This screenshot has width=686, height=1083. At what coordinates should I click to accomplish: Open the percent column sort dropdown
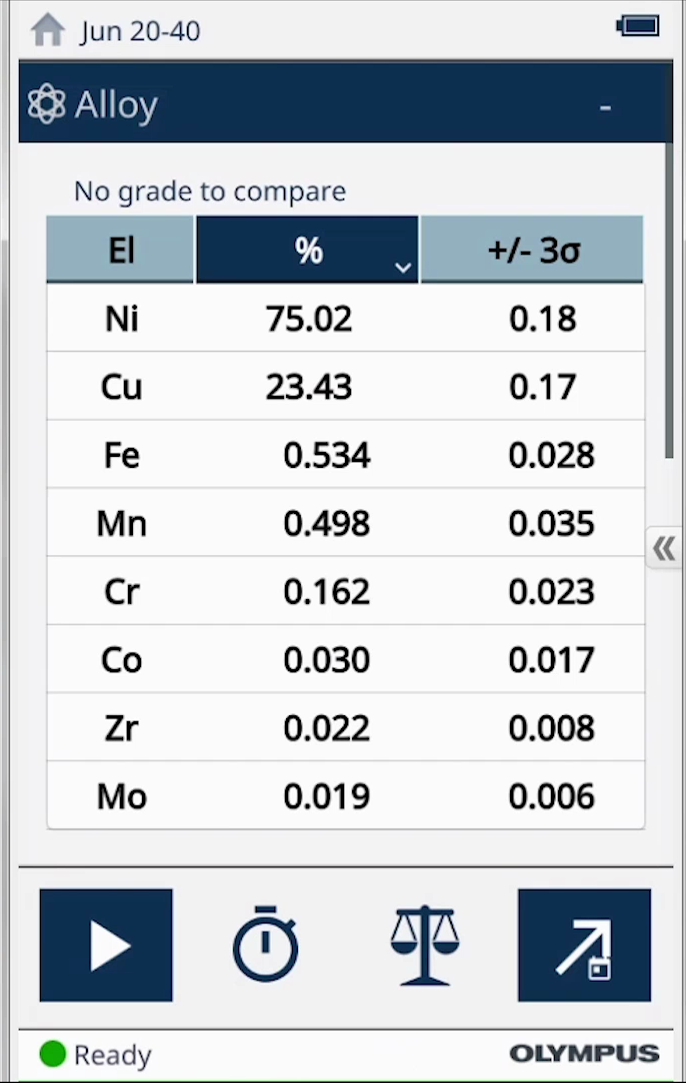tap(403, 267)
